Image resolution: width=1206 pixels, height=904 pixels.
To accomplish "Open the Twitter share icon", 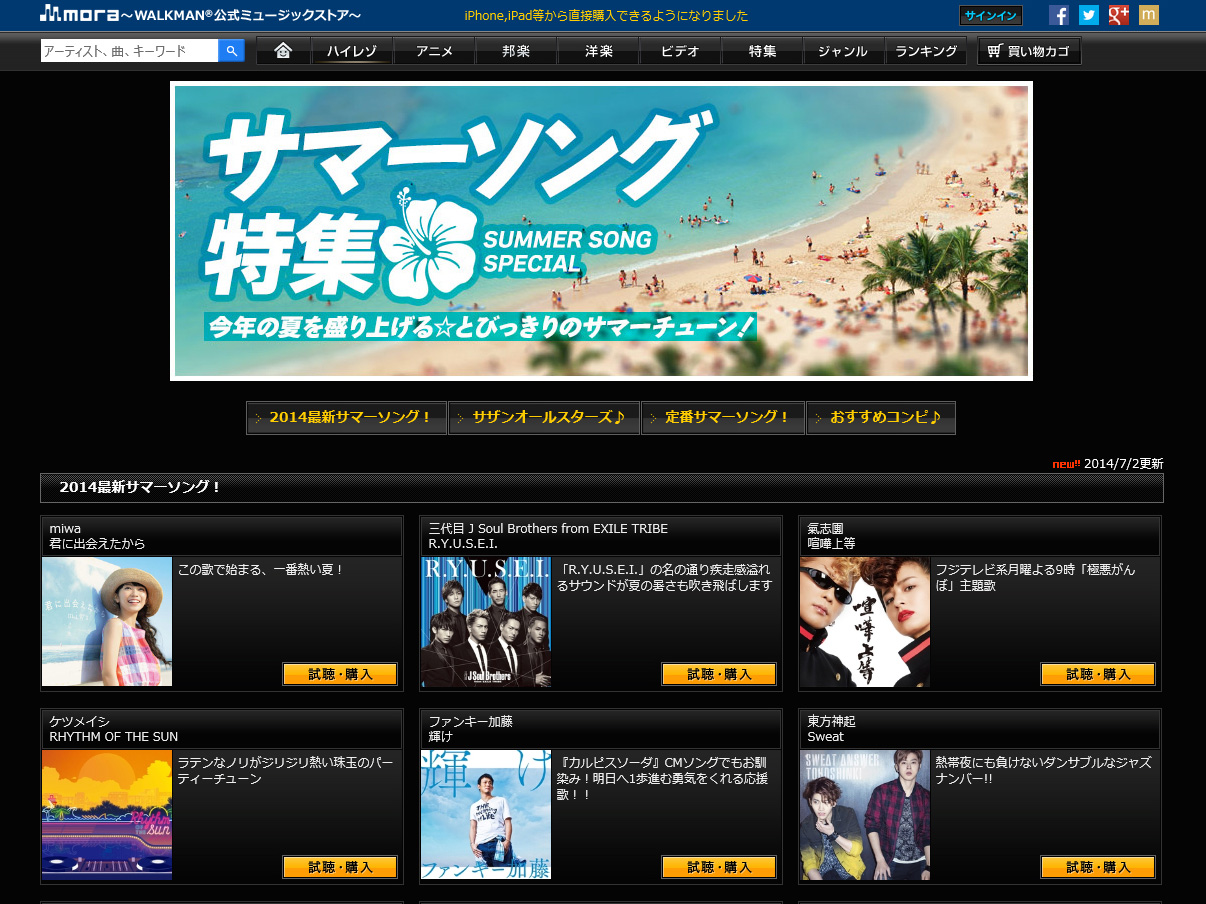I will coord(1089,15).
